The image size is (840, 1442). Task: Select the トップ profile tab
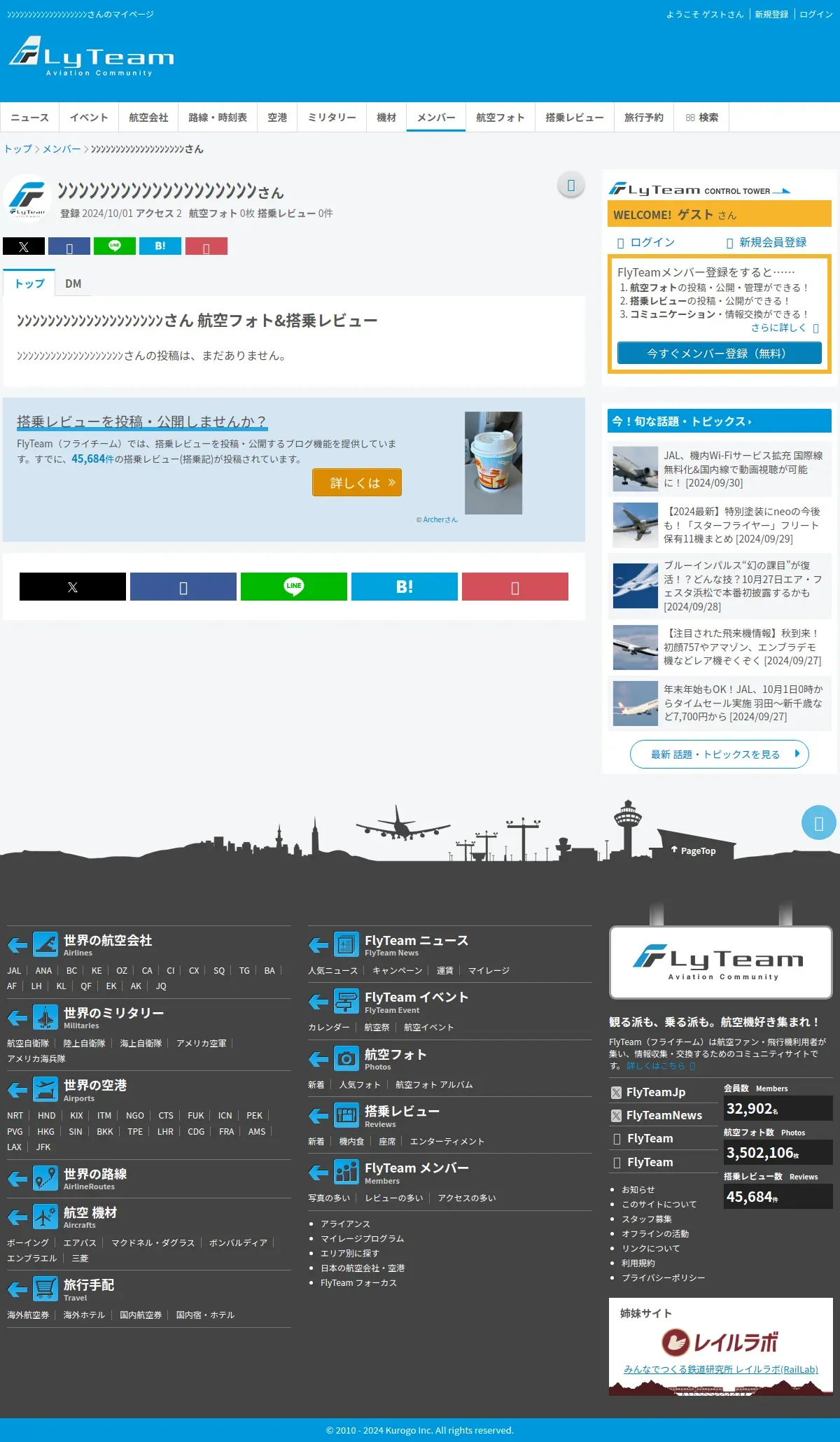pyautogui.click(x=29, y=283)
